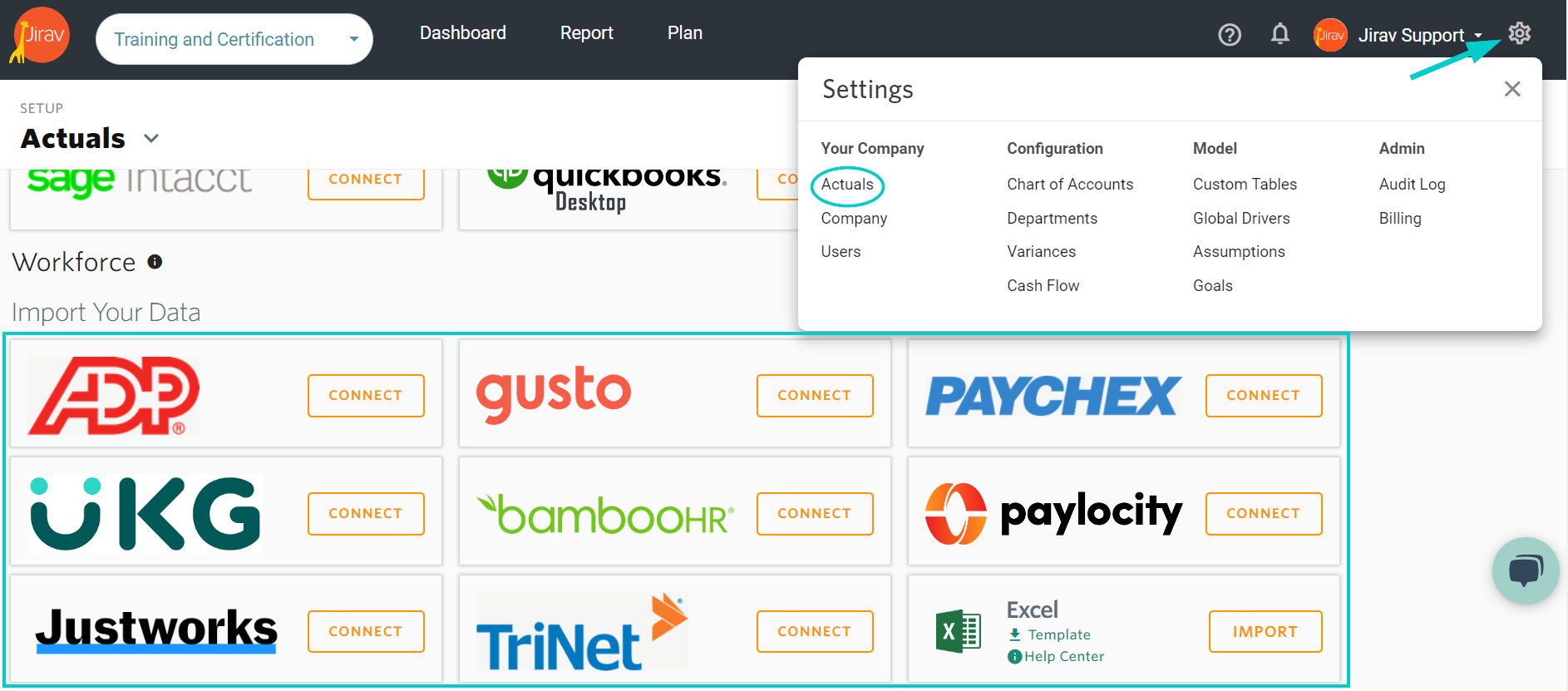Expand the Actuals setup dropdown
The image size is (1568, 691).
(151, 138)
